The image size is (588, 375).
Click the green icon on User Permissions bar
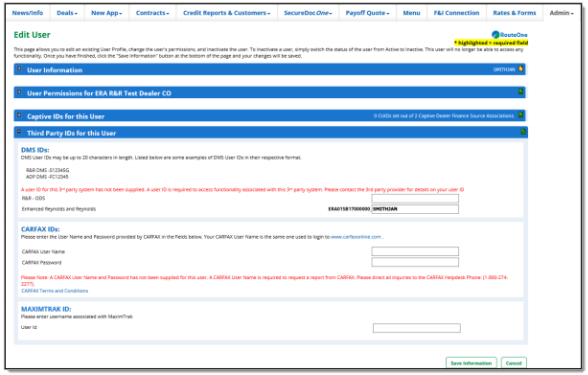point(521,92)
